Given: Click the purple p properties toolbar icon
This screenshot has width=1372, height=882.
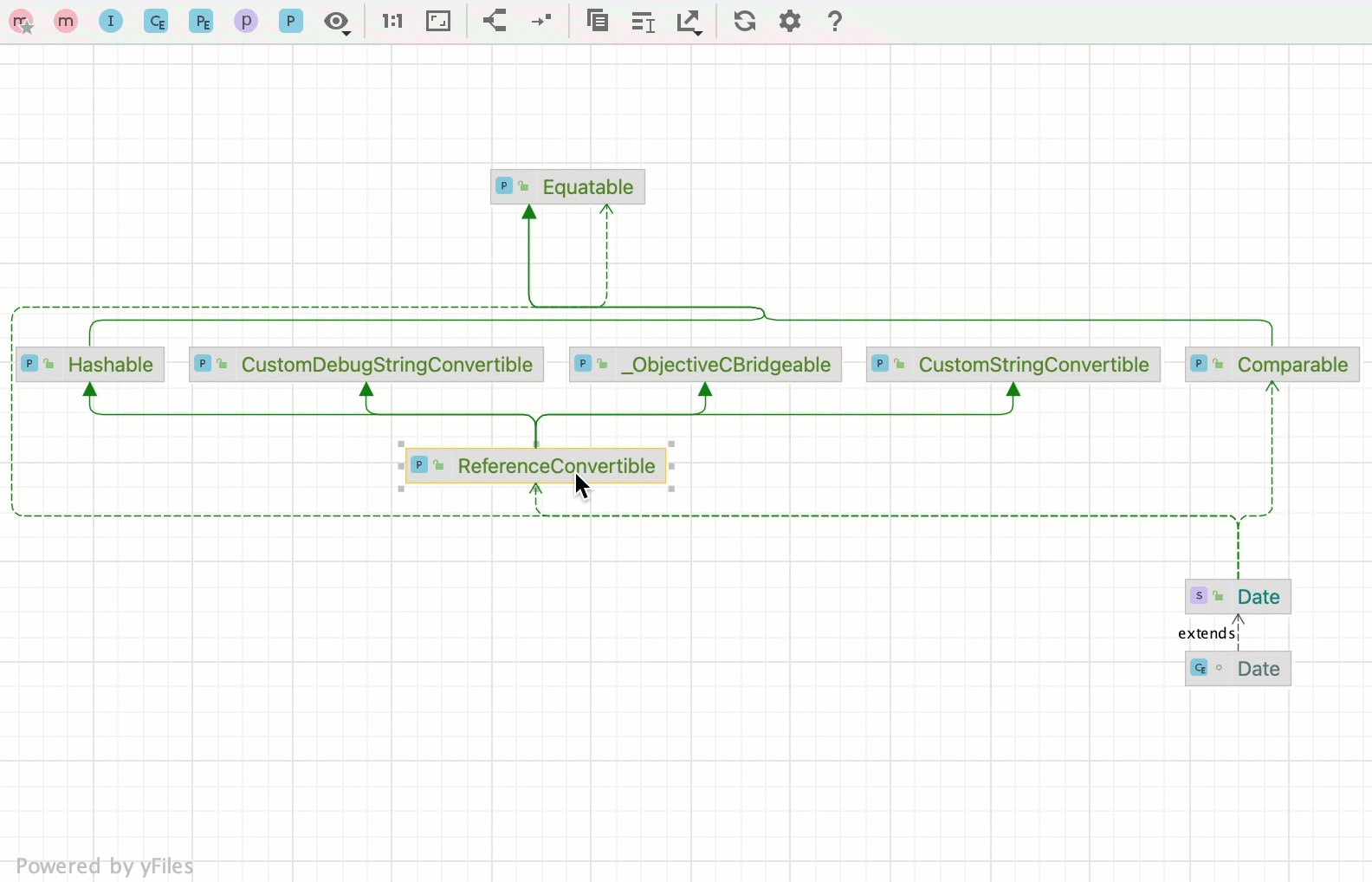Looking at the screenshot, I should tap(246, 21).
